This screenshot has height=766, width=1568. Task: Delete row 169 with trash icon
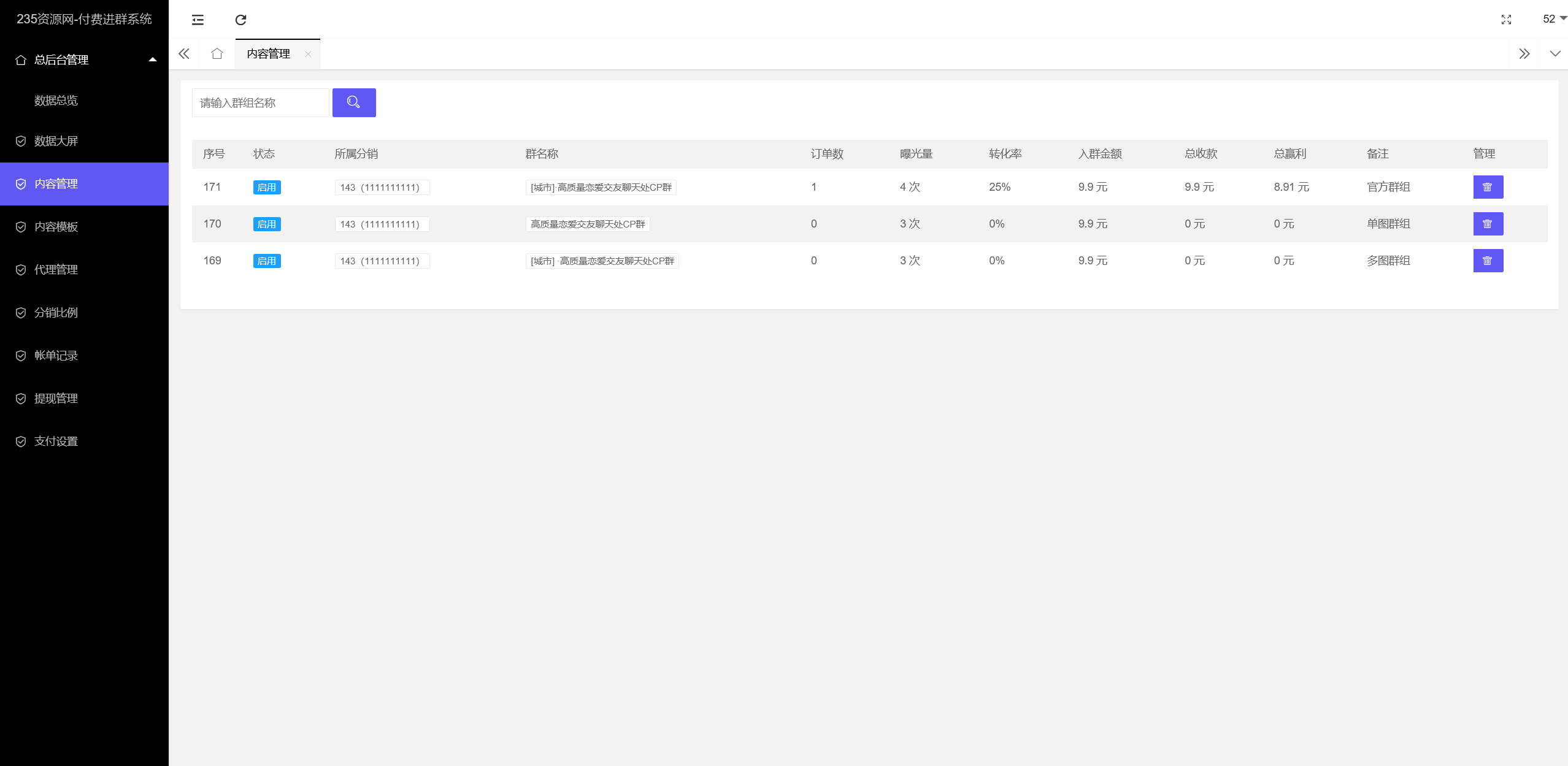click(x=1488, y=261)
